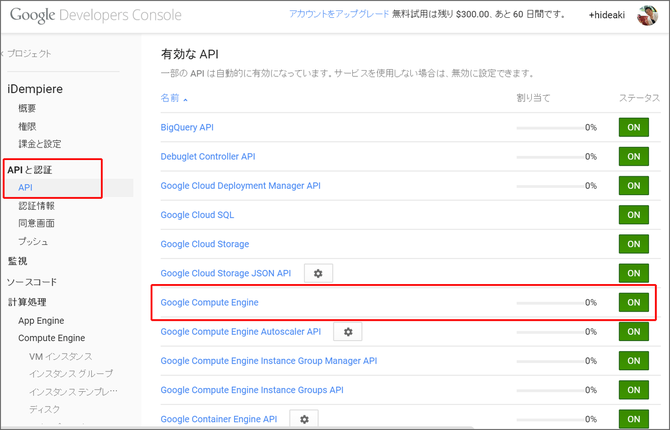670x430 pixels.
Task: Collapse the Compute Engine submenu
Action: coord(51,338)
